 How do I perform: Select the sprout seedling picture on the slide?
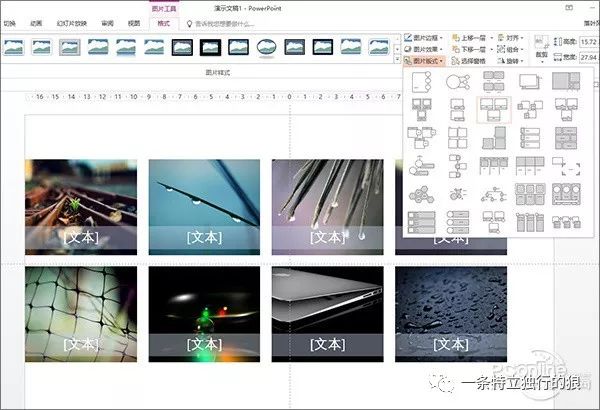(81, 207)
